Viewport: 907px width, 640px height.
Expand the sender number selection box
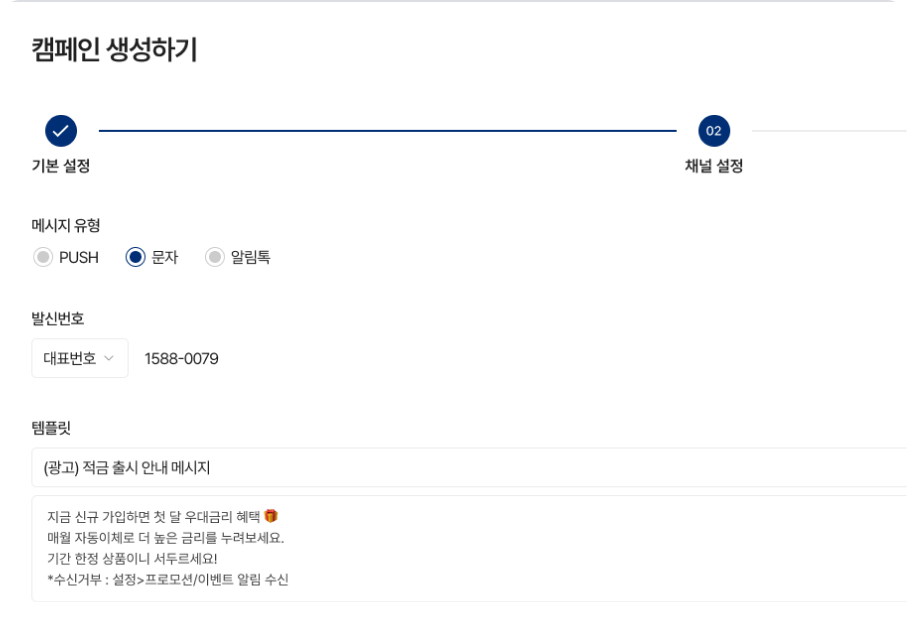click(x=79, y=357)
